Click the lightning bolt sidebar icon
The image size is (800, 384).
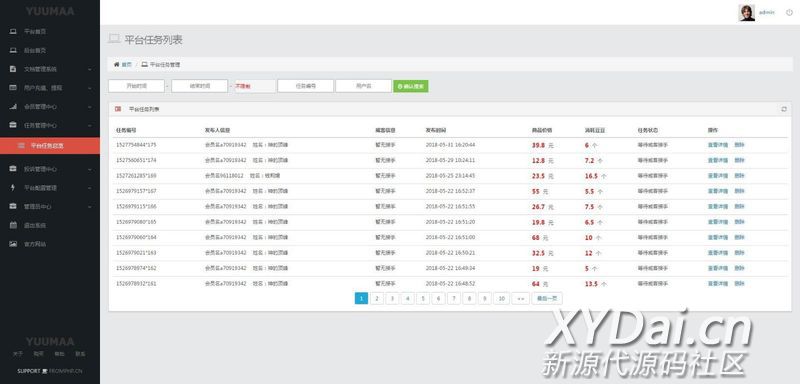pyautogui.click(x=13, y=188)
